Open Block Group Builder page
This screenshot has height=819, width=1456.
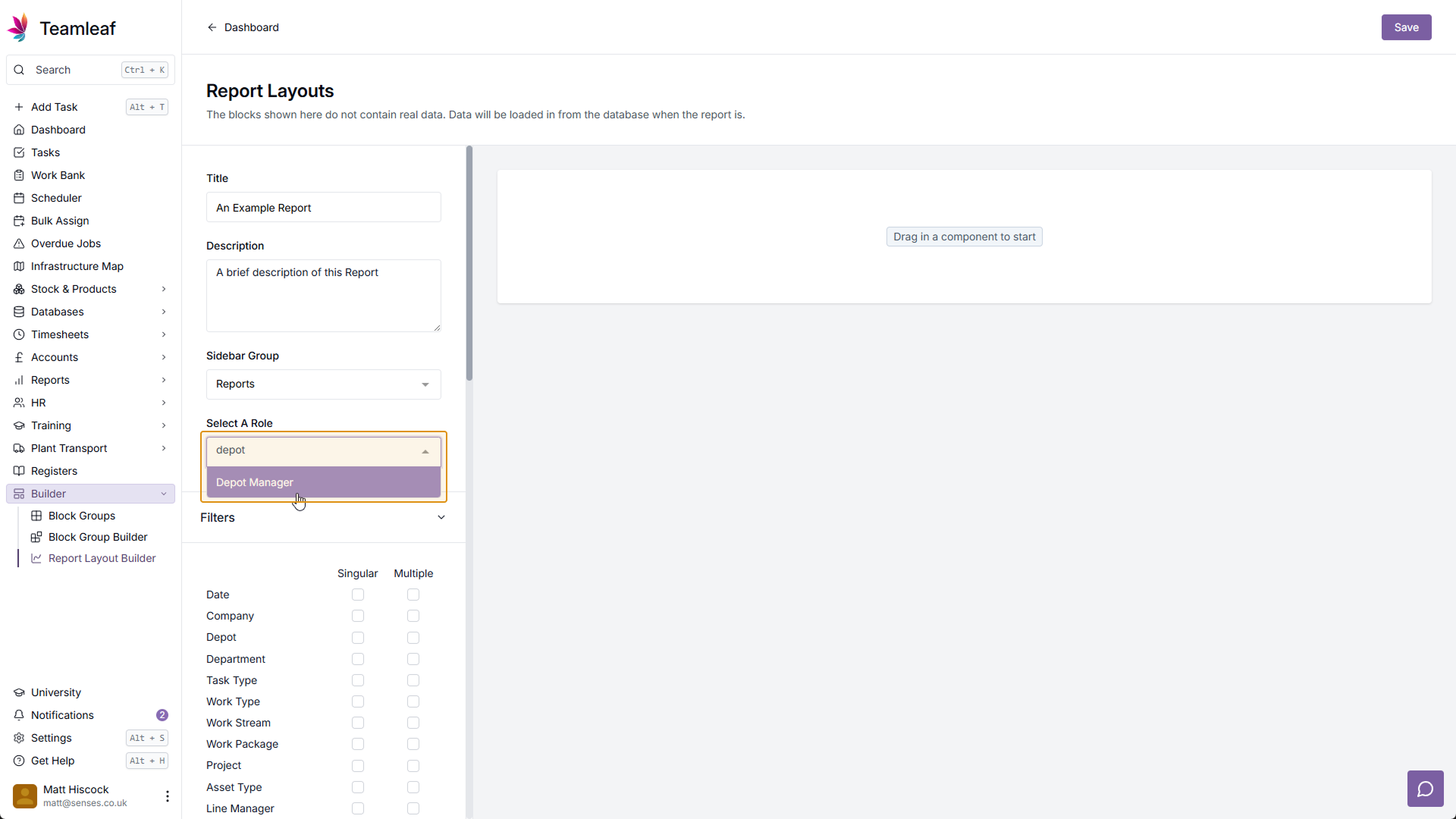pyautogui.click(x=98, y=537)
